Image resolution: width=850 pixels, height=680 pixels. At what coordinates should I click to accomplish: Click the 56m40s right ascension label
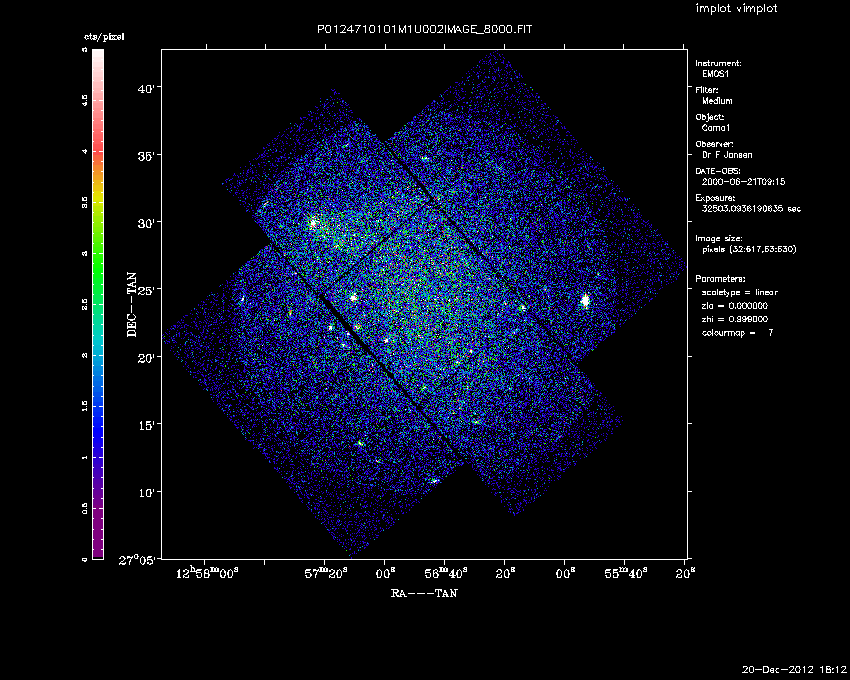click(446, 574)
